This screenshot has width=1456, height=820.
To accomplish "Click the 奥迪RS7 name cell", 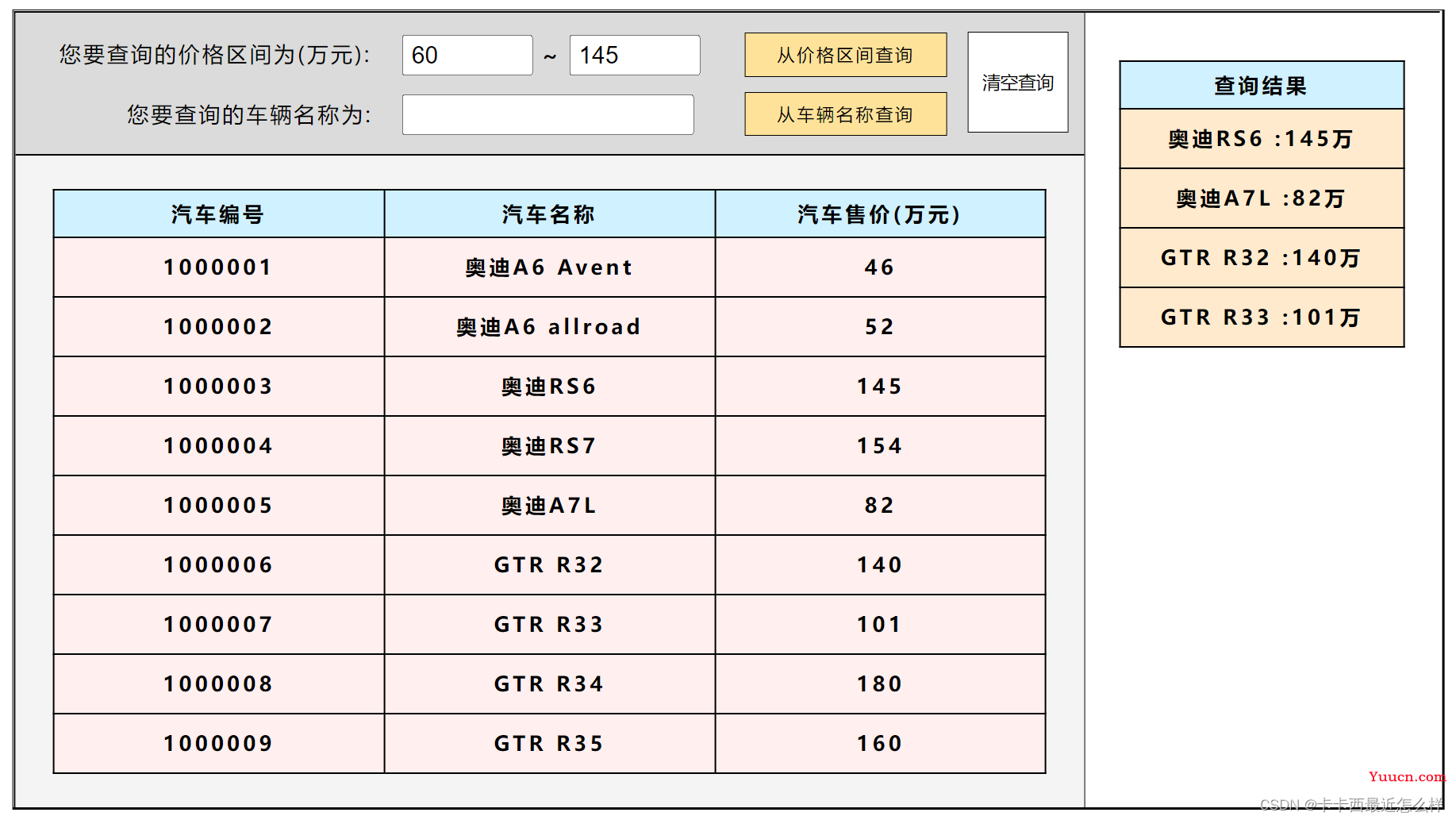I will [550, 446].
